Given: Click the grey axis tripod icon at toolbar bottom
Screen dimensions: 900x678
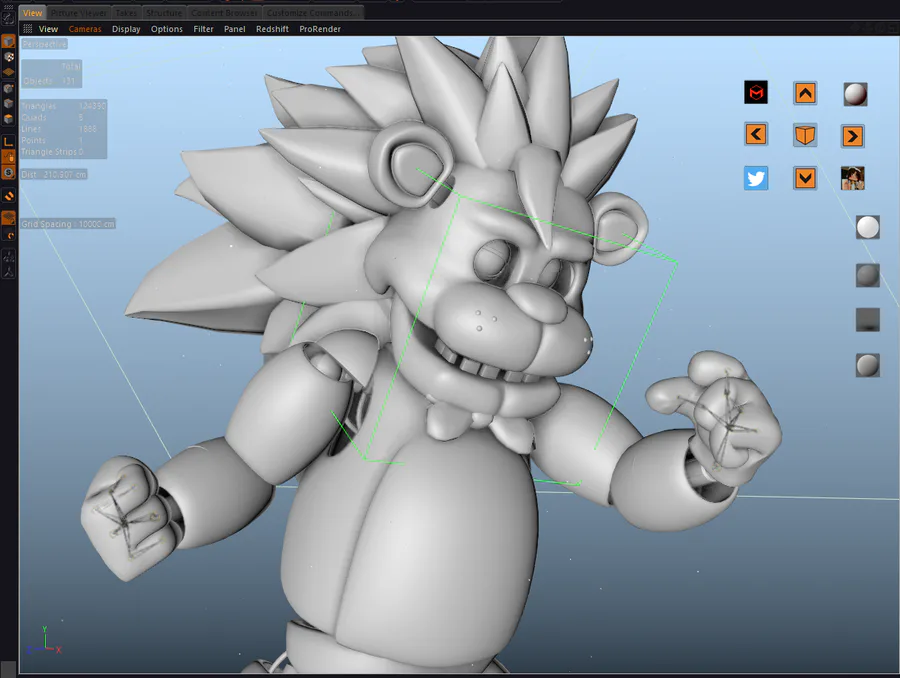Looking at the screenshot, I should click(x=9, y=272).
